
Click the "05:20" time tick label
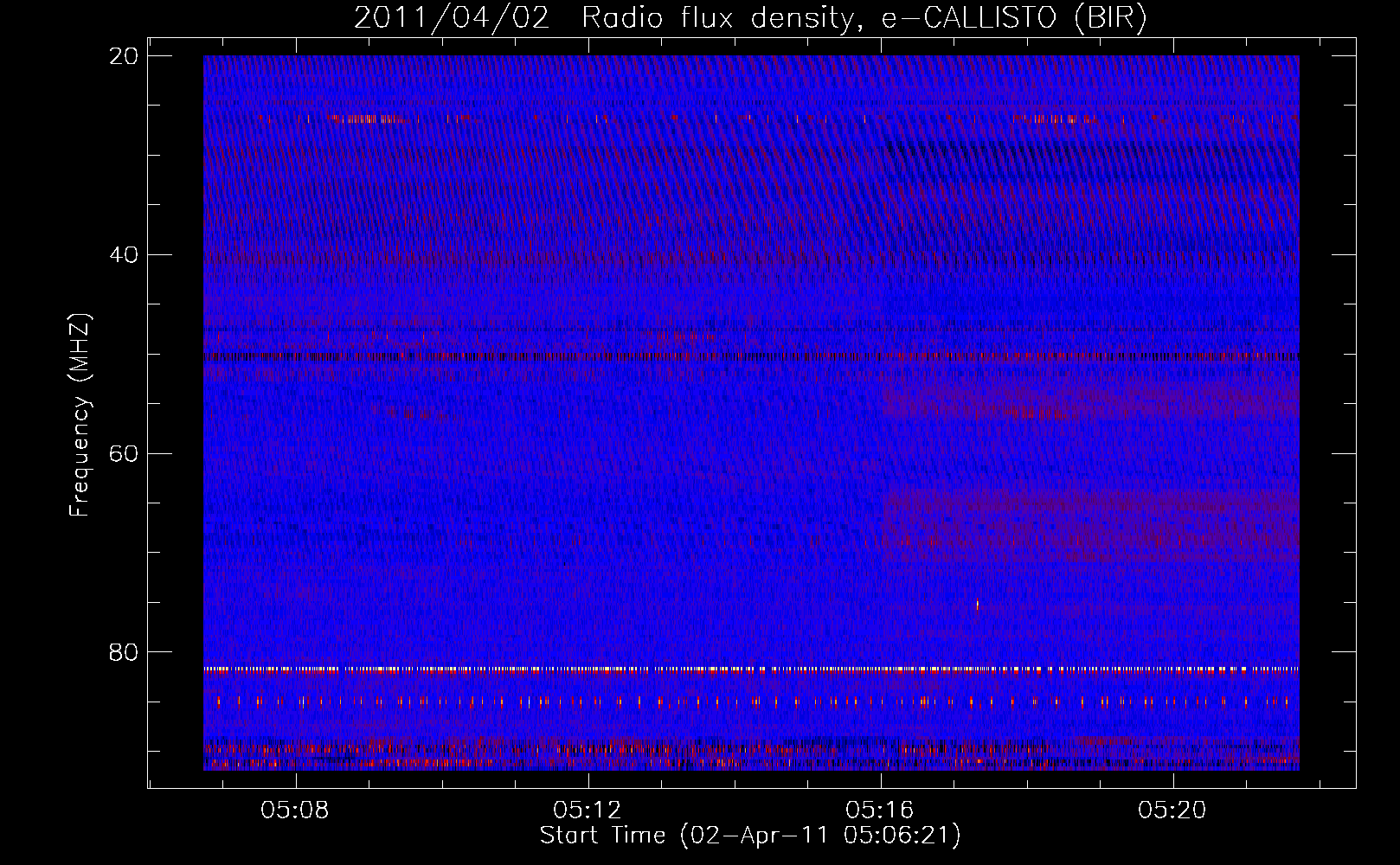point(1173,811)
